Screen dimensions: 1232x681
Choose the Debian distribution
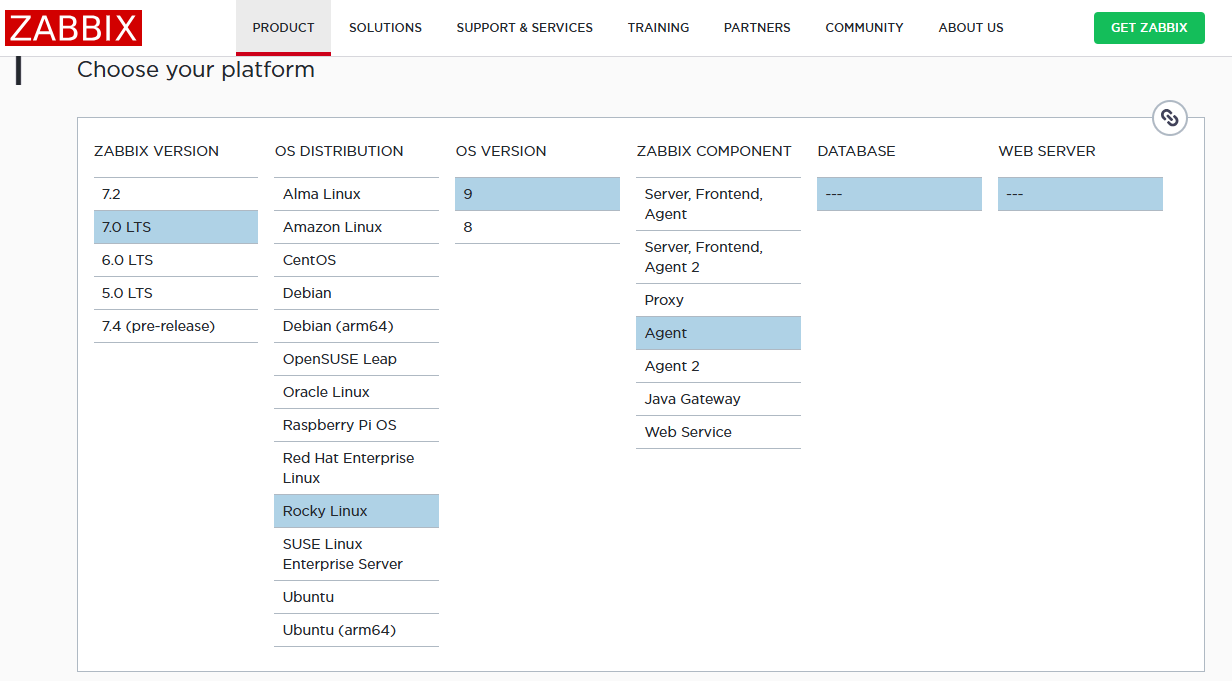pyautogui.click(x=357, y=293)
